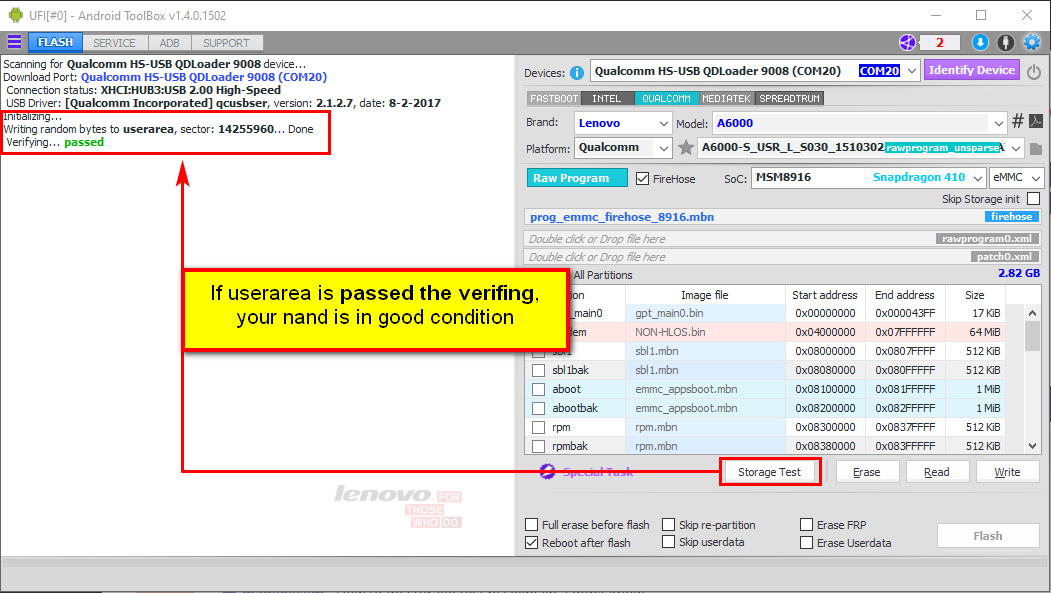Click the Special Task link
The width and height of the screenshot is (1051, 593).
point(597,472)
